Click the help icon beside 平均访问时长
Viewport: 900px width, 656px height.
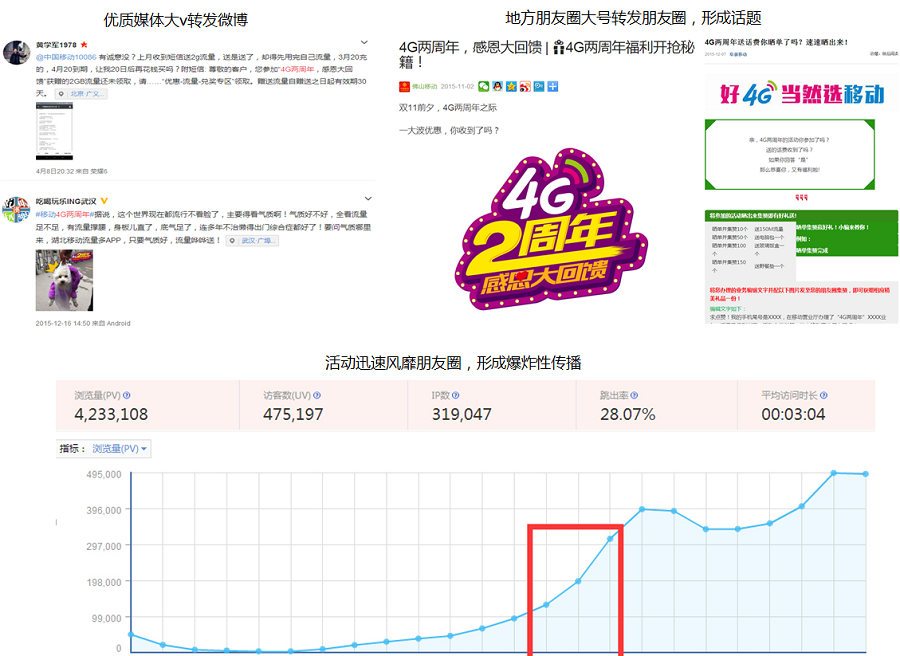(x=824, y=395)
